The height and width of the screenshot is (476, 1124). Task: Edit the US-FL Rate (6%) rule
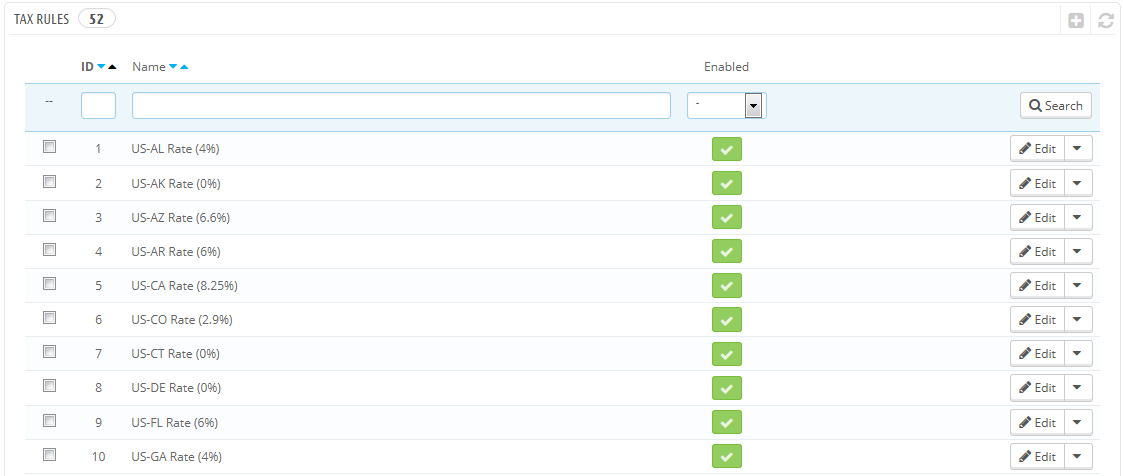tap(1037, 422)
